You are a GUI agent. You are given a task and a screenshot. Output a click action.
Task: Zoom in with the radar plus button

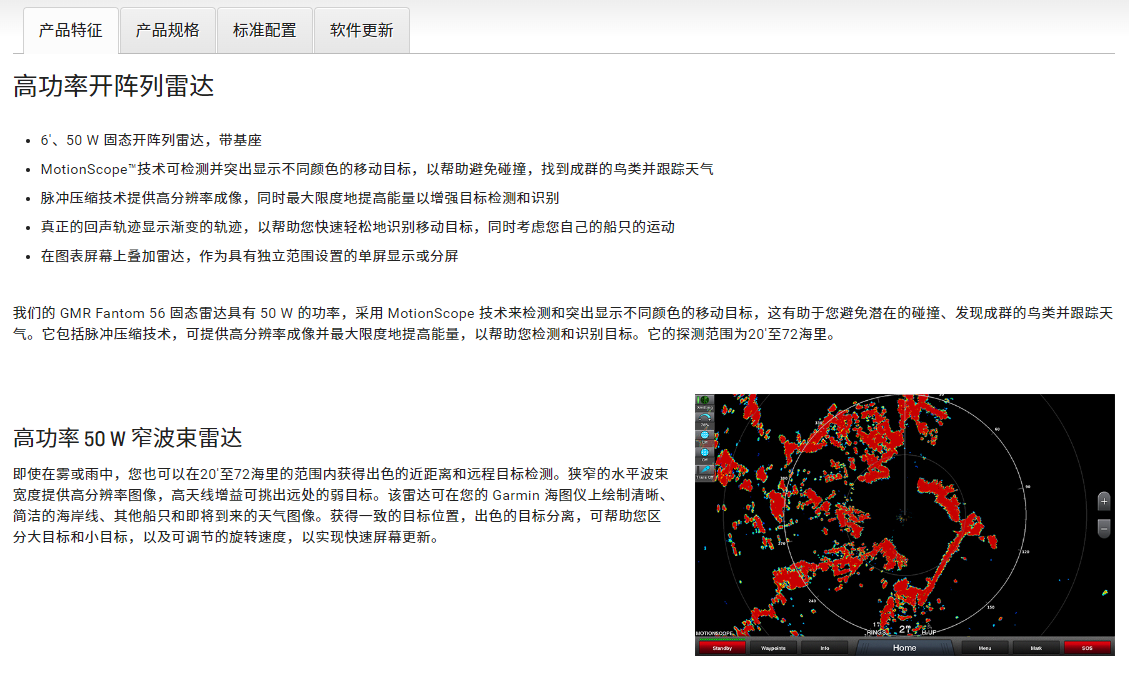(x=1104, y=501)
